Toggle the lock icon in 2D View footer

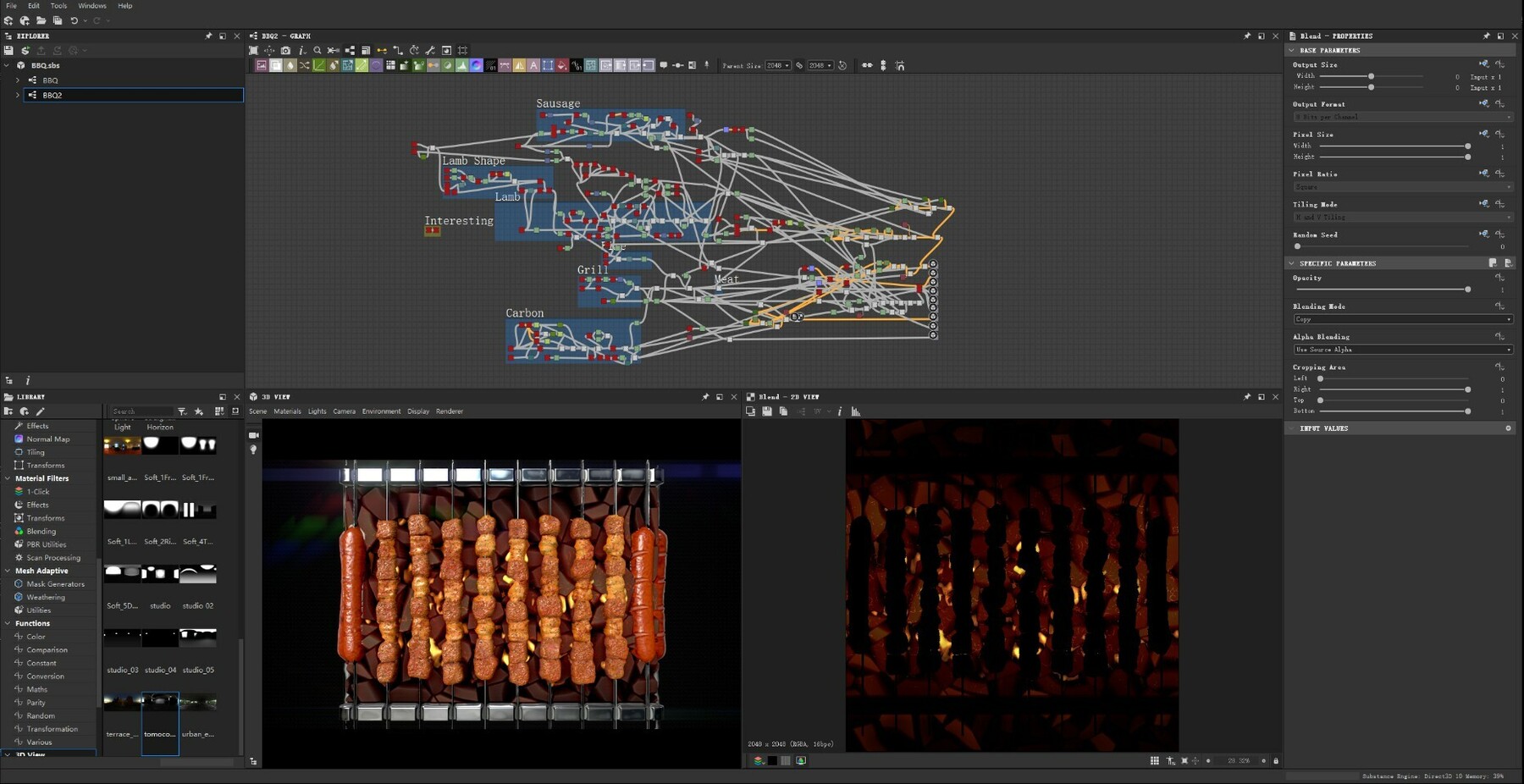pos(1276,760)
